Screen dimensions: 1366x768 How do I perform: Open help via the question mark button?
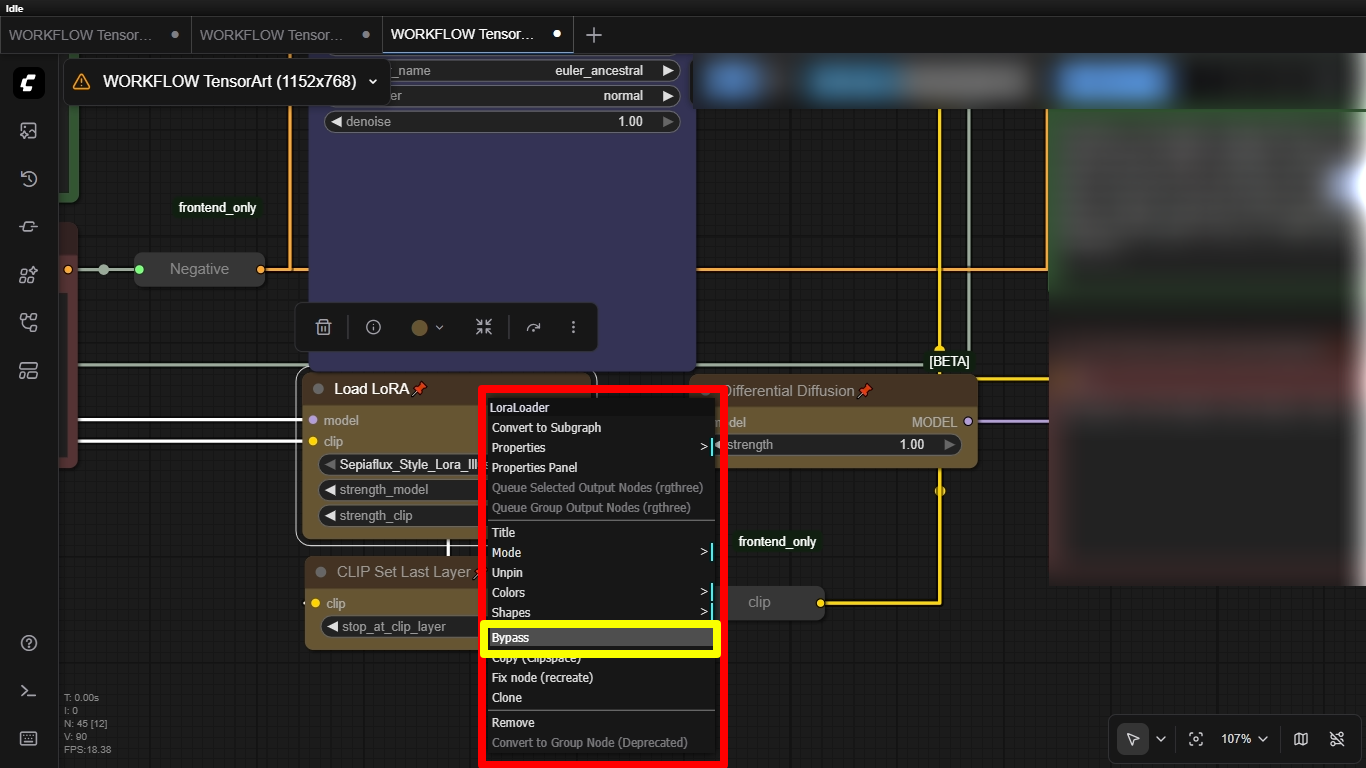tap(28, 643)
